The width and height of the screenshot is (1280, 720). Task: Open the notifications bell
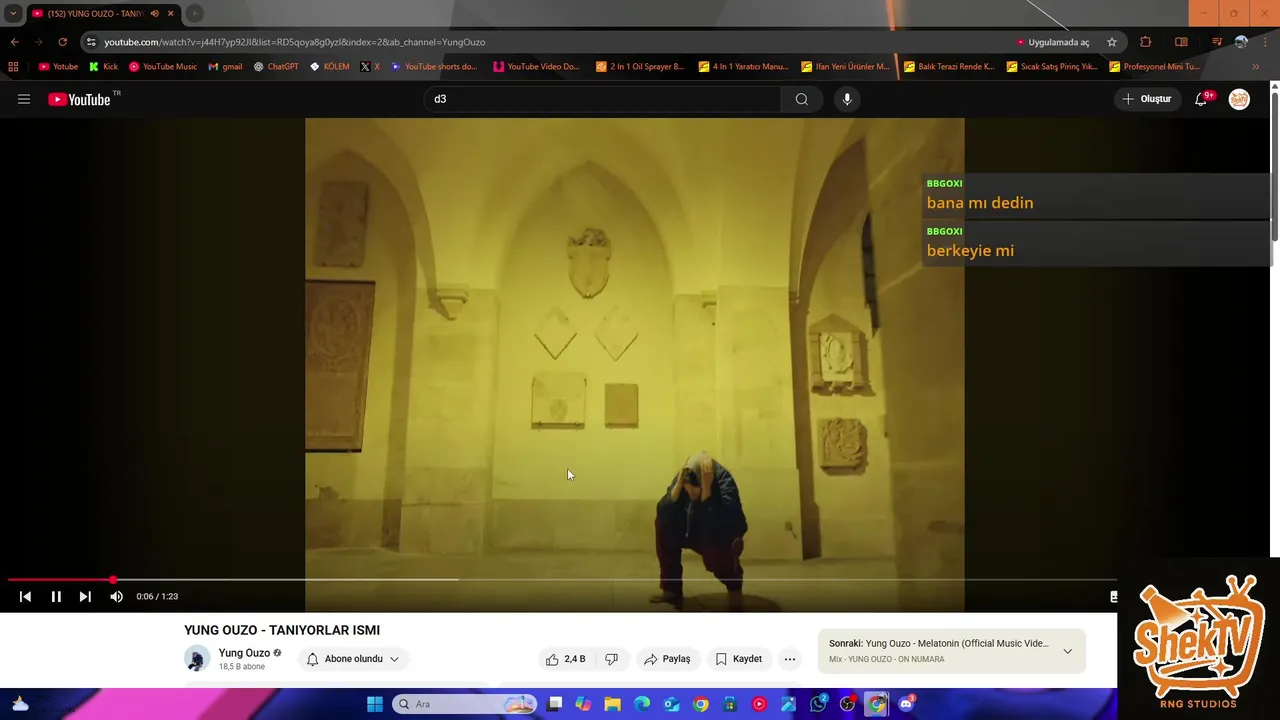(1201, 99)
